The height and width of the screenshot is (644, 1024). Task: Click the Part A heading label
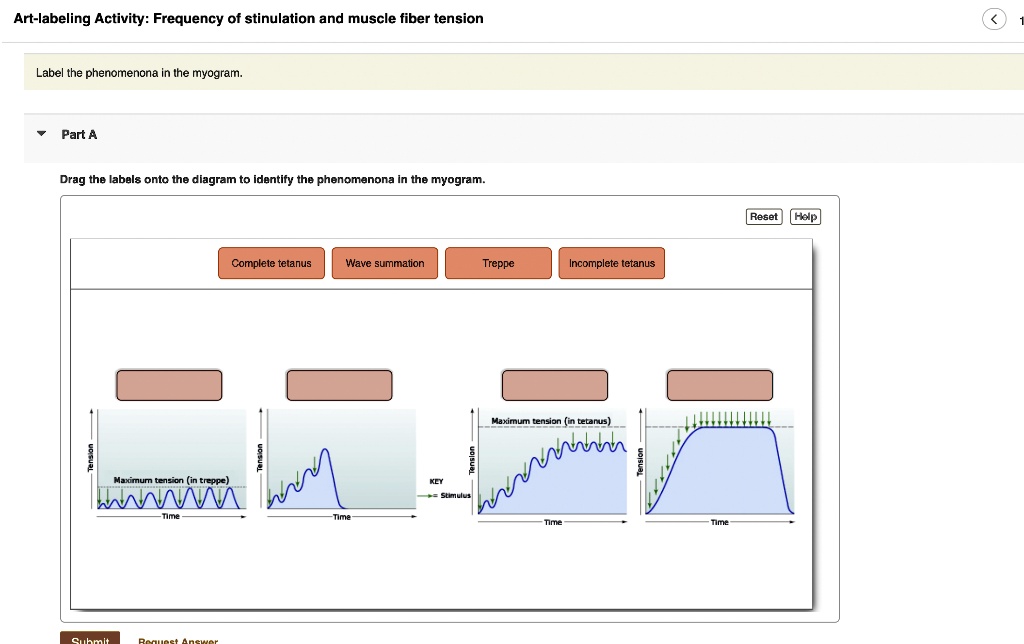[x=78, y=134]
